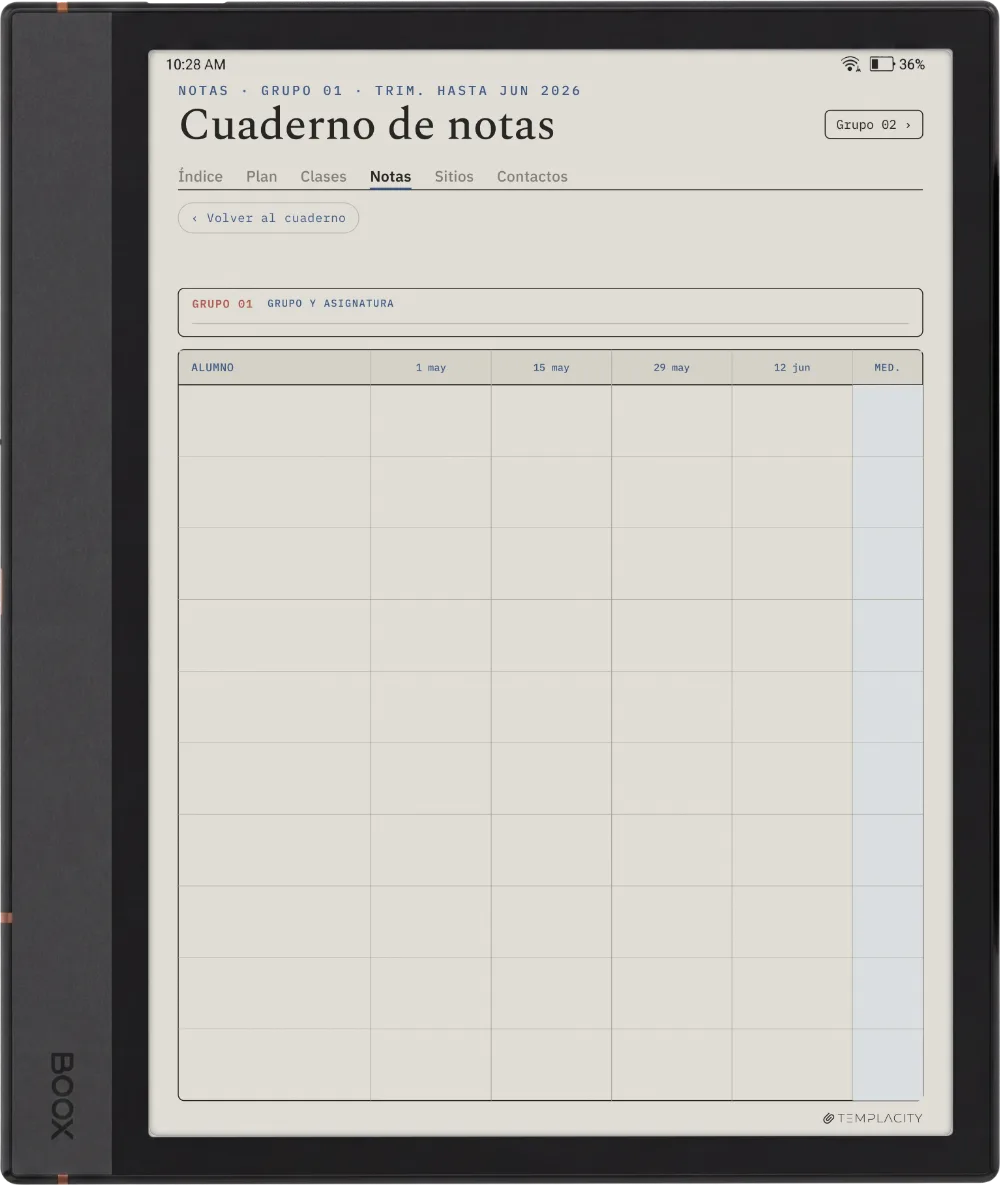Viewport: 1000px width, 1186px height.
Task: Switch to the Contactos tab
Action: click(x=532, y=176)
